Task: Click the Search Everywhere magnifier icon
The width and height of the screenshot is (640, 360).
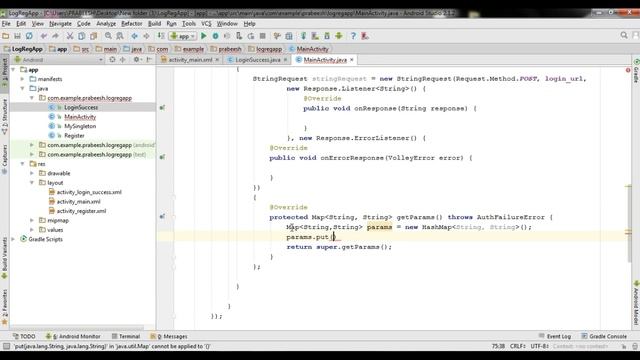Action: (x=624, y=36)
